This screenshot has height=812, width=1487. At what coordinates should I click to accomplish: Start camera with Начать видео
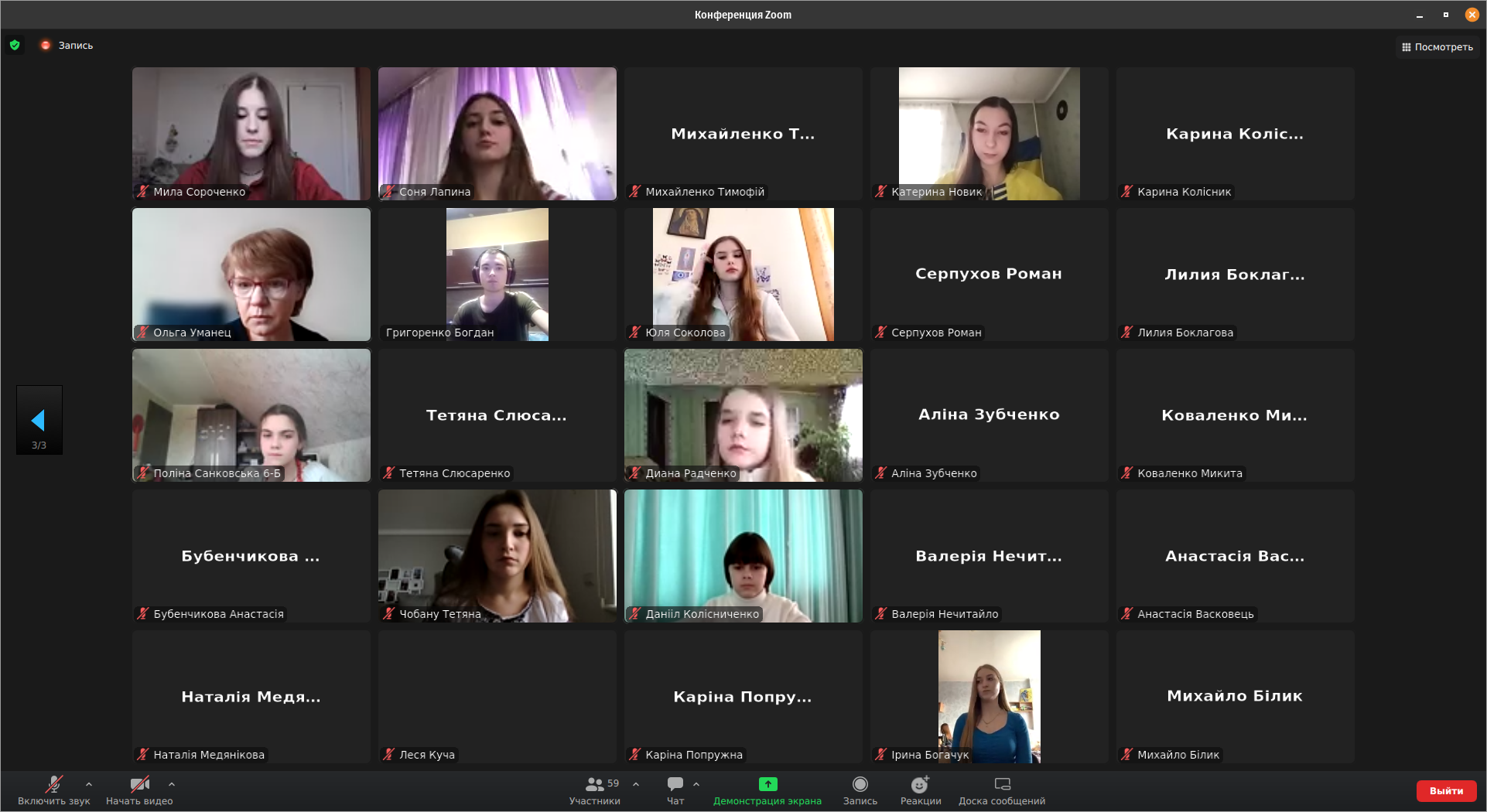[x=139, y=785]
